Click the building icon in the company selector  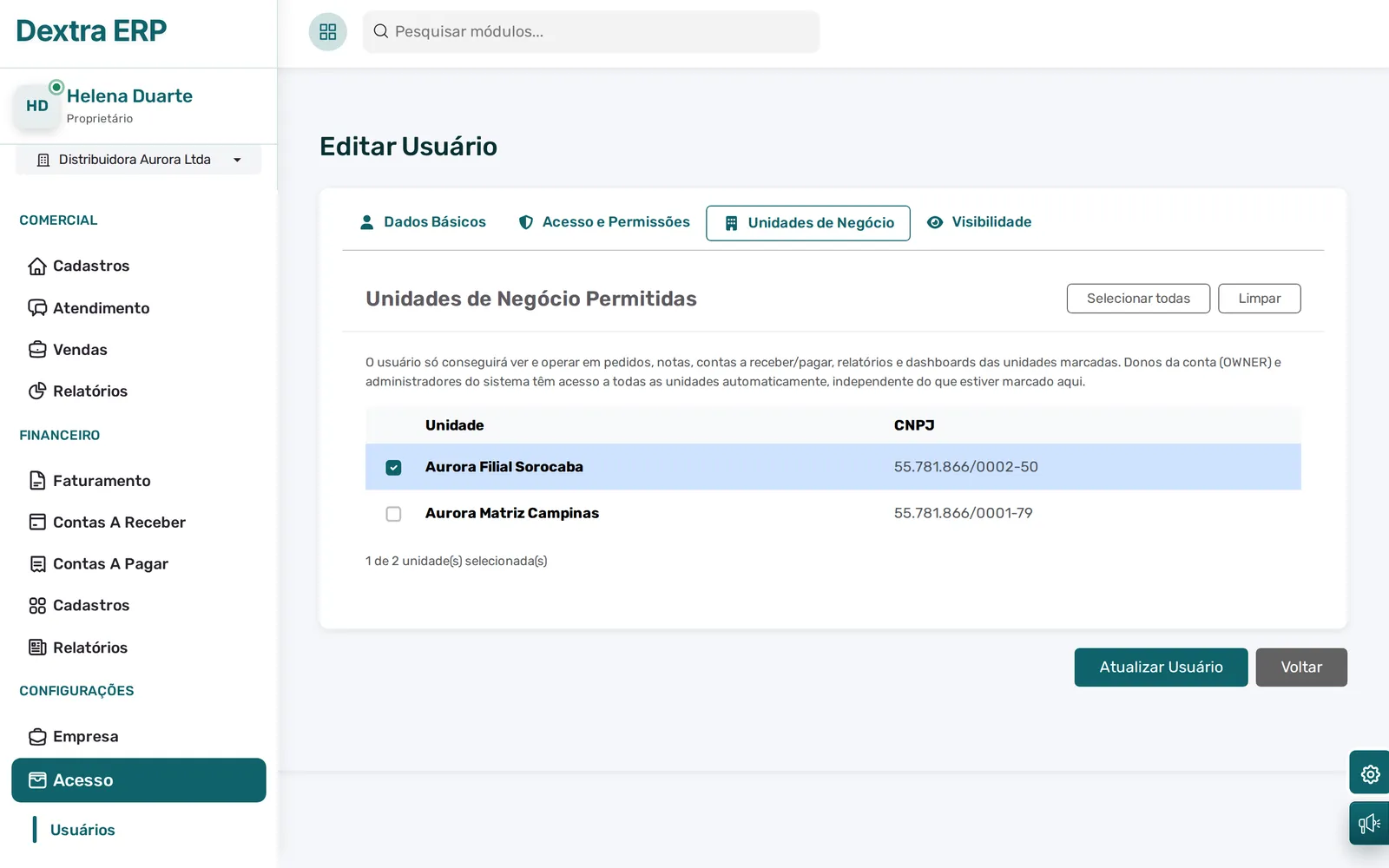click(x=43, y=160)
